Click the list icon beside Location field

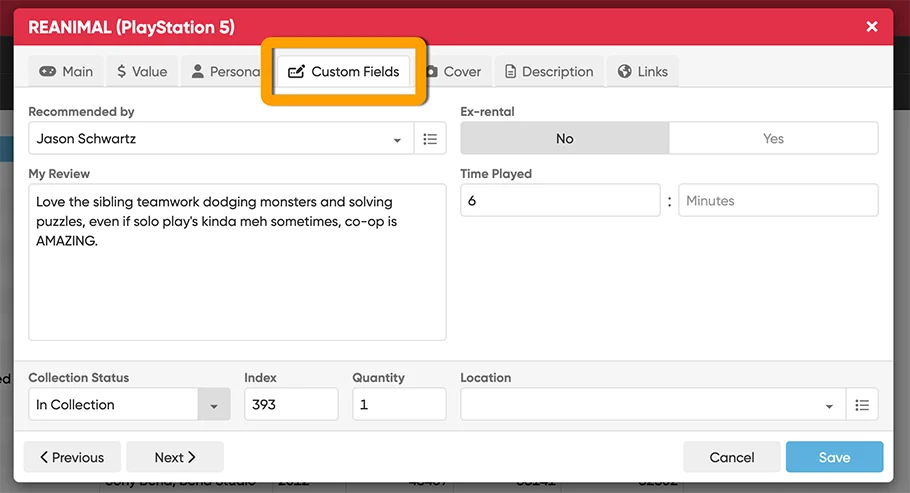862,405
